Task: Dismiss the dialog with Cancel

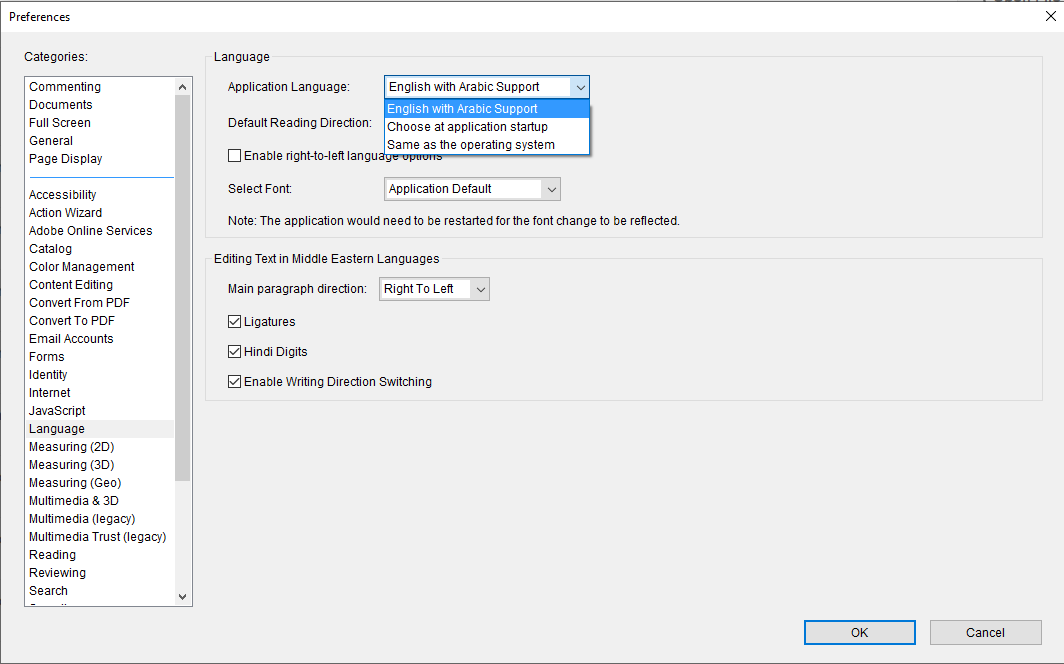Action: coord(985,632)
